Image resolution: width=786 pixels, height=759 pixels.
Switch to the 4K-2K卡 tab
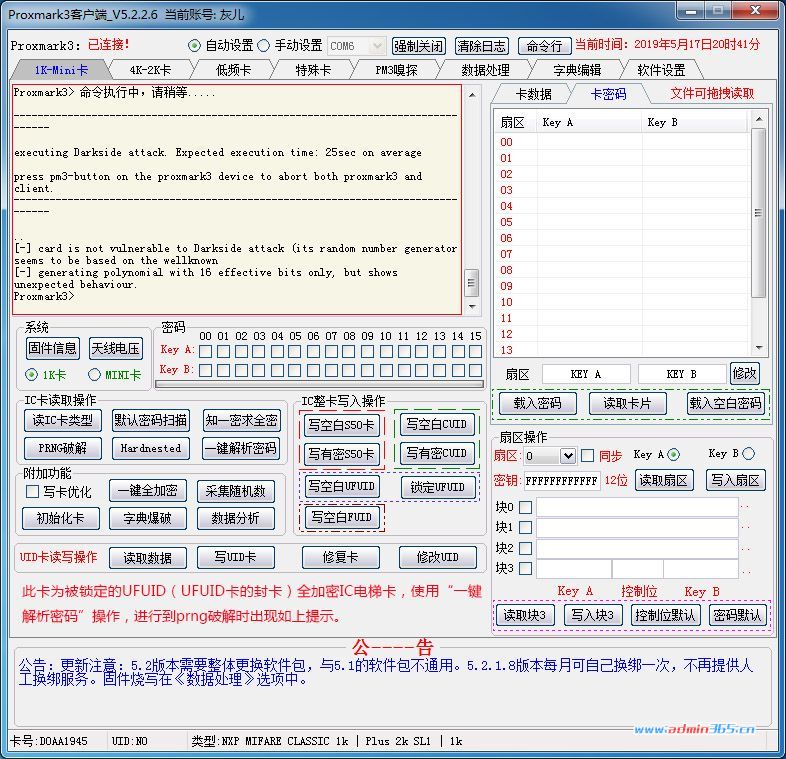[x=150, y=70]
